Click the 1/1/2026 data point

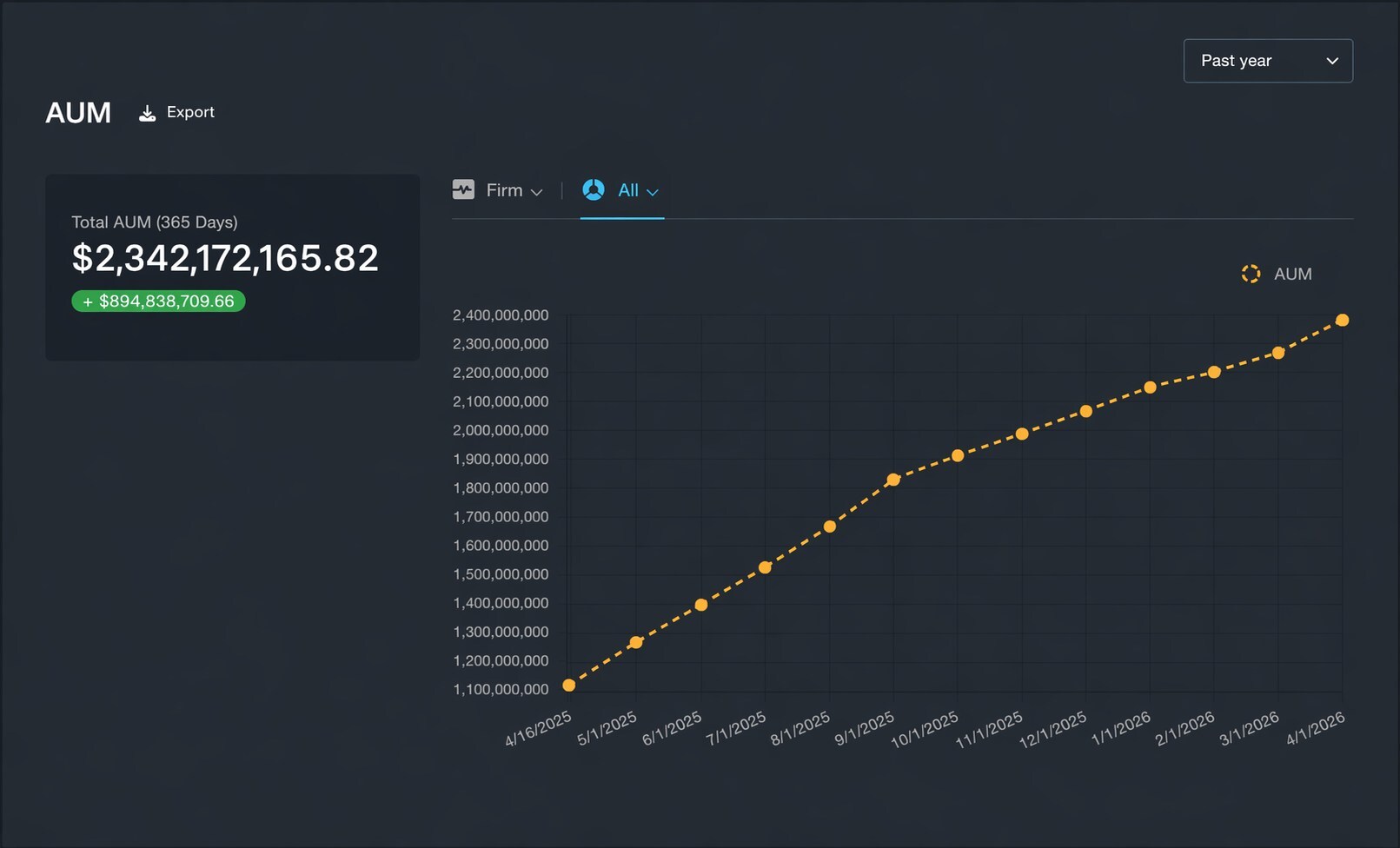coord(1150,388)
